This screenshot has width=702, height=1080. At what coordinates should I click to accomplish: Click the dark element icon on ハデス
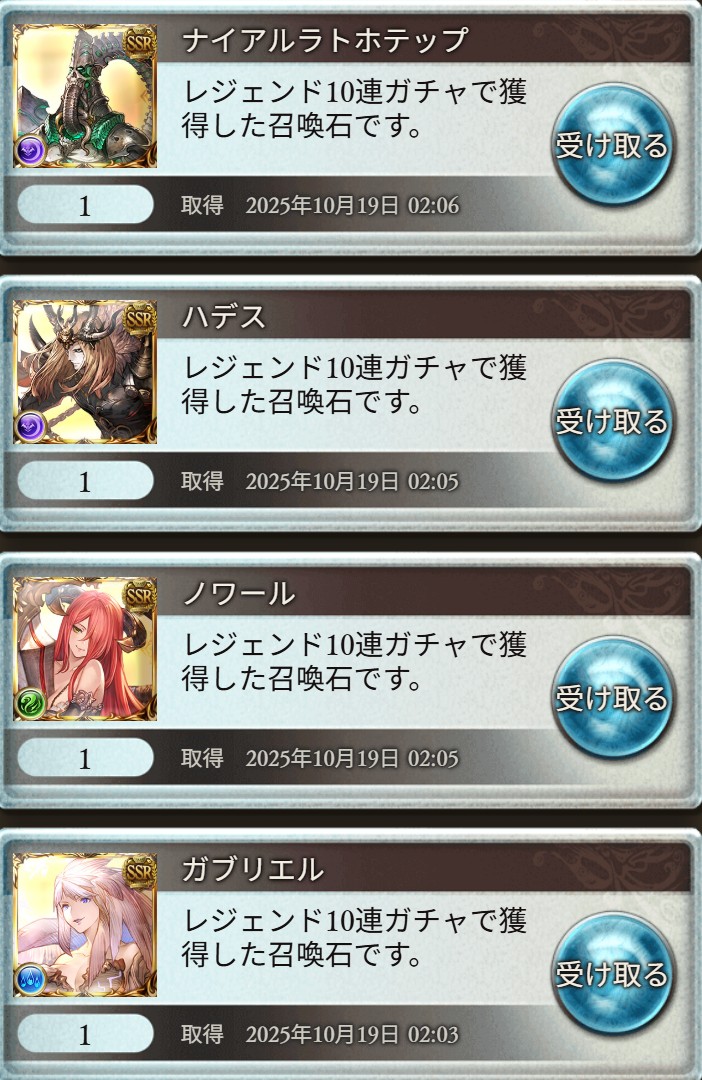click(30, 426)
